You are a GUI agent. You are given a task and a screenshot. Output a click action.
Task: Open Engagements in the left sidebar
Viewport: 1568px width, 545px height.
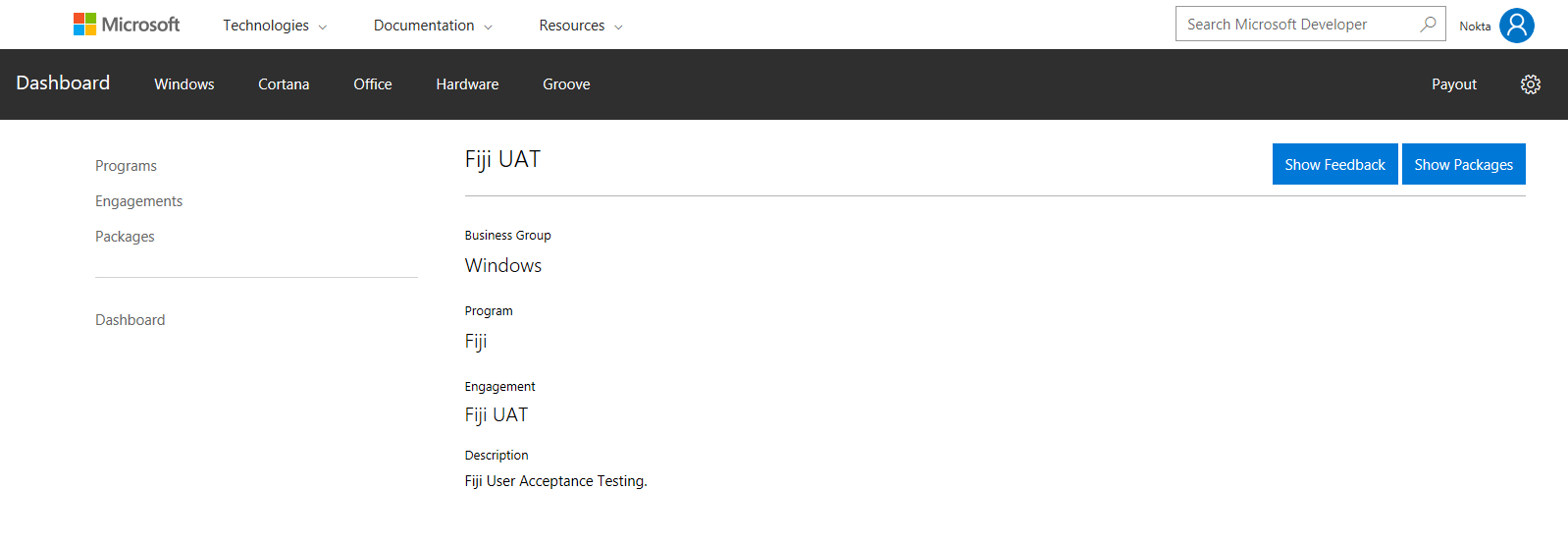tap(138, 201)
